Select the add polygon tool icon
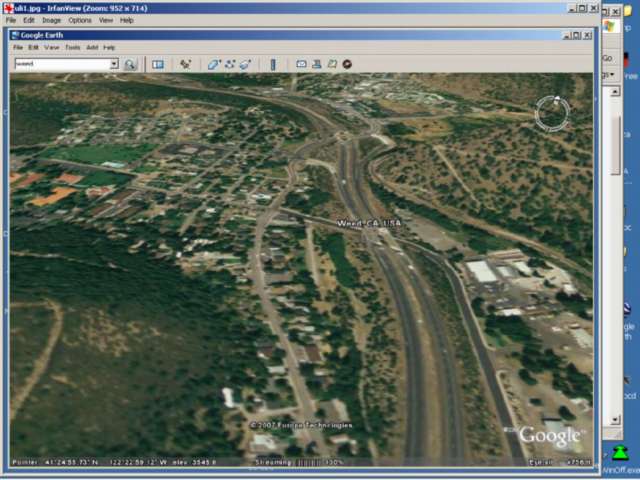 (x=213, y=64)
